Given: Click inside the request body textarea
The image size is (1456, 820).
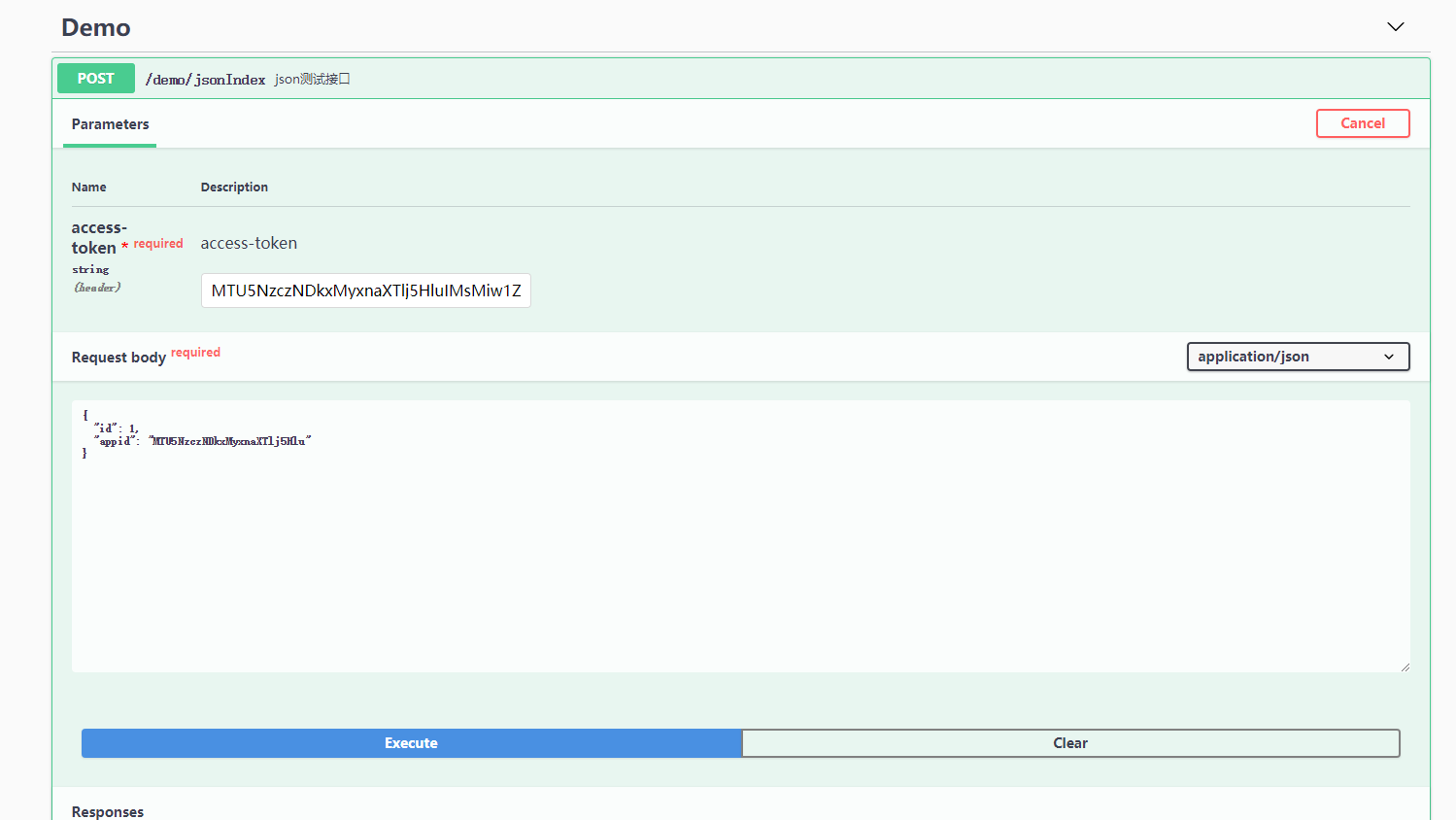Looking at the screenshot, I should (x=741, y=536).
